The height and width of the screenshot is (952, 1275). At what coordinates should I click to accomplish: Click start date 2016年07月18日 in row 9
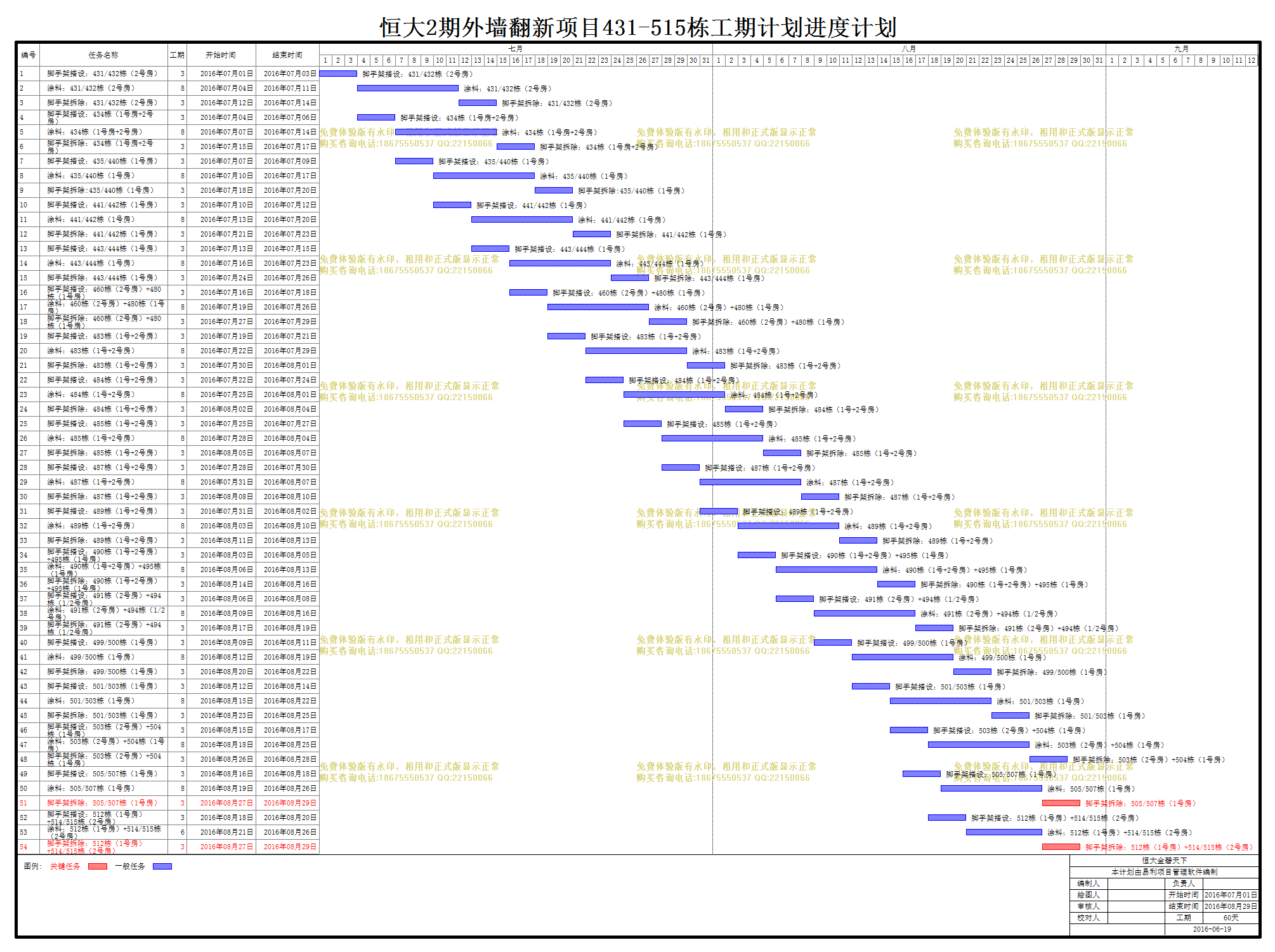(x=226, y=190)
